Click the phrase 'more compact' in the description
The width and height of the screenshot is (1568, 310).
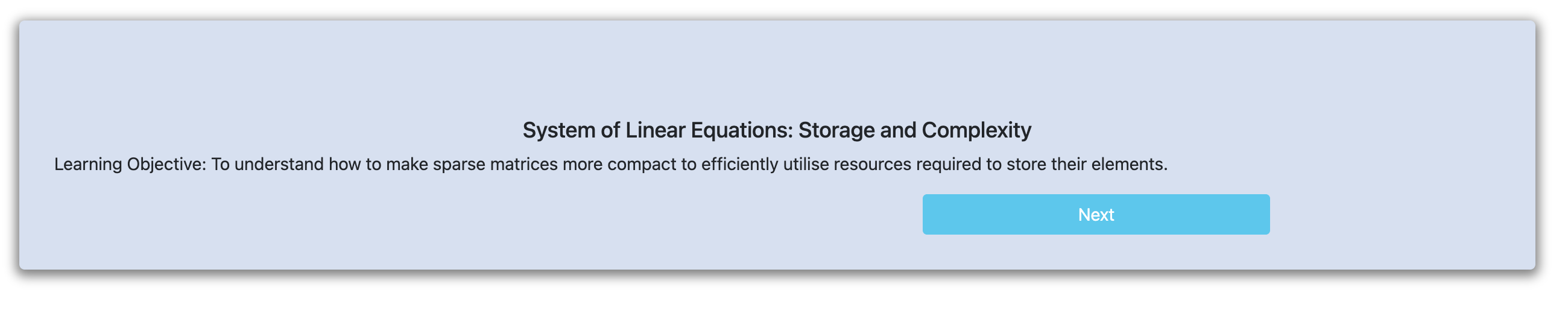(x=619, y=165)
